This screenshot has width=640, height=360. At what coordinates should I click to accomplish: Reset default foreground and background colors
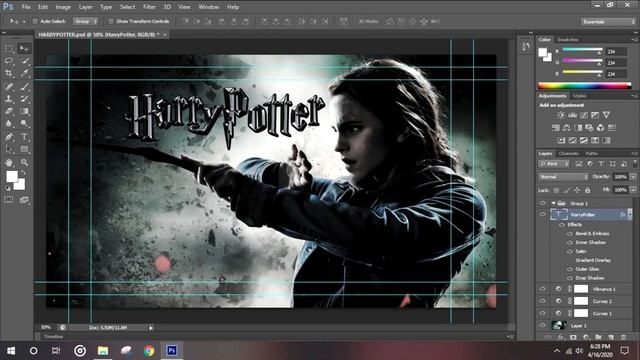pos(7,188)
